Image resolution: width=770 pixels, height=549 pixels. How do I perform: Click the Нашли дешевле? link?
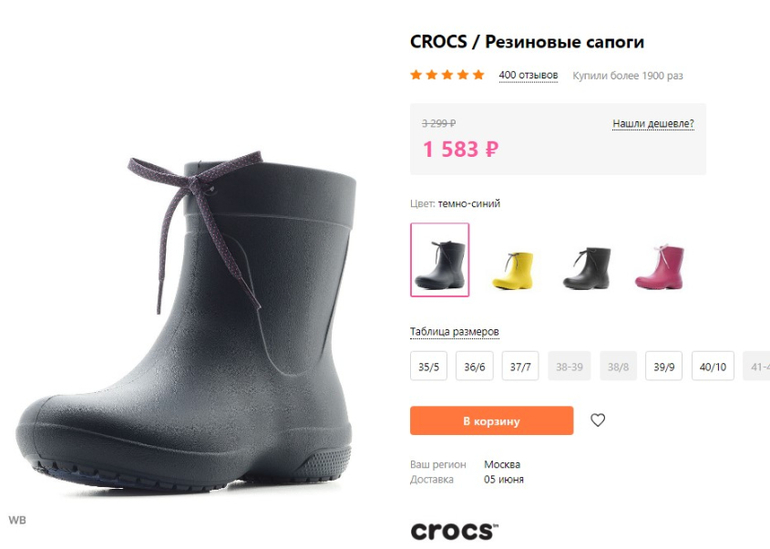coord(653,124)
